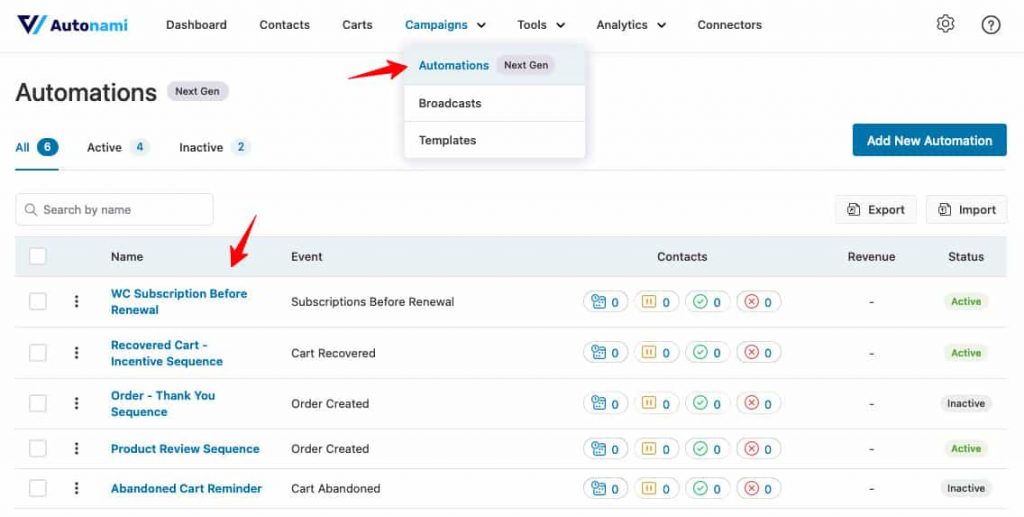Check the box for Recovered Cart - Incentive Sequence
The image size is (1024, 517).
click(x=38, y=353)
